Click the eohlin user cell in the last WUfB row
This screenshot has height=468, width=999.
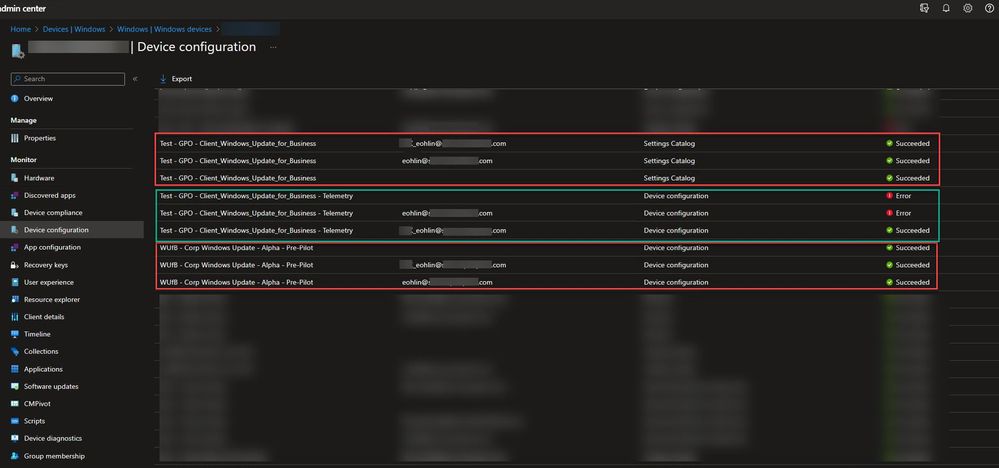pos(447,282)
